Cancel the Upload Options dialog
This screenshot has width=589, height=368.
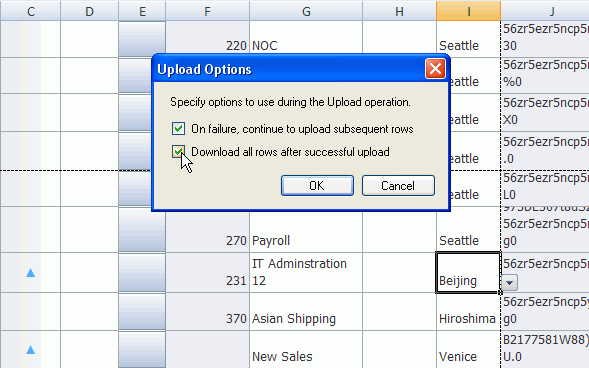pos(398,186)
